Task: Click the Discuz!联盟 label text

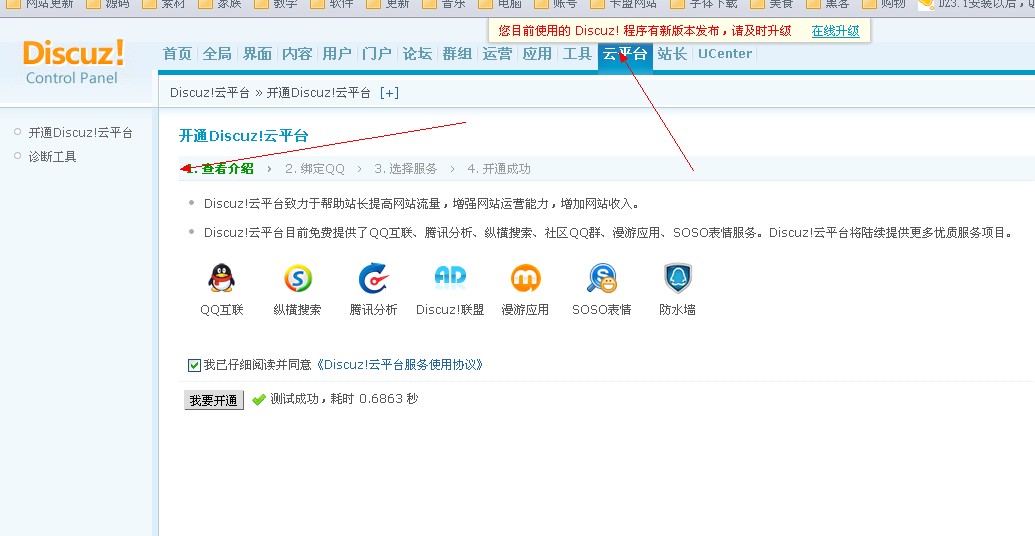Action: point(450,310)
